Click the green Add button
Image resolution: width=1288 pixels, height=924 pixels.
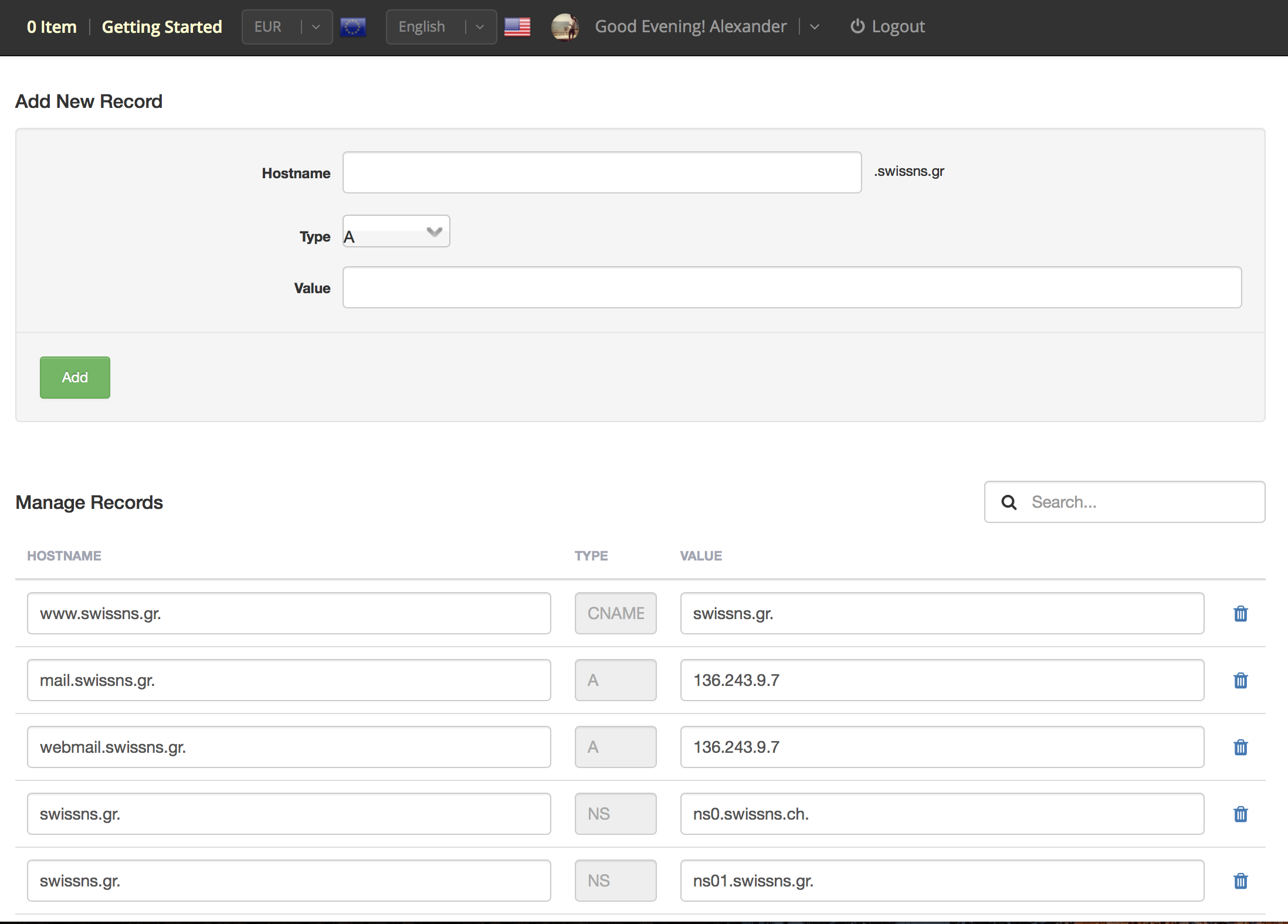(x=75, y=378)
